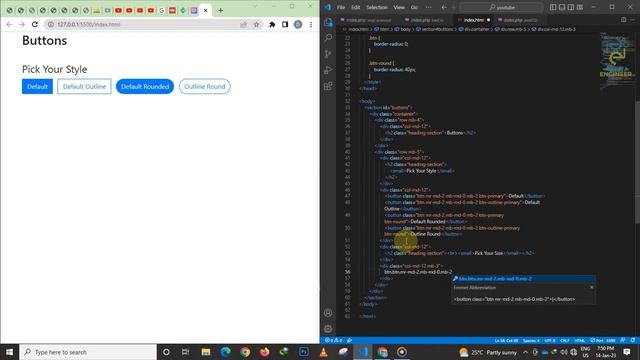Open errors and warnings in status bar

(x=334, y=340)
